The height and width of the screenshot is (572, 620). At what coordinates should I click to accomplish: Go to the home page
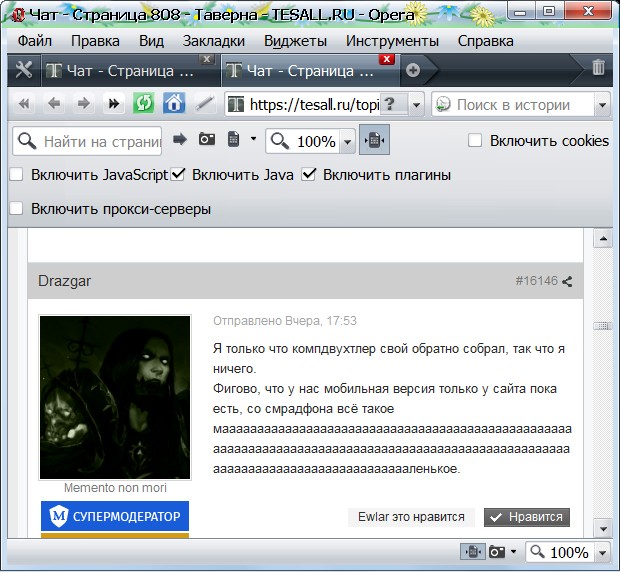174,104
